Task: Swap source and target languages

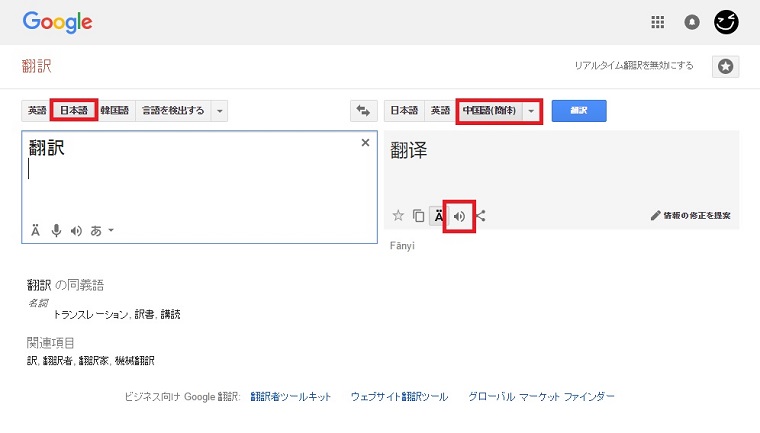Action: point(363,111)
